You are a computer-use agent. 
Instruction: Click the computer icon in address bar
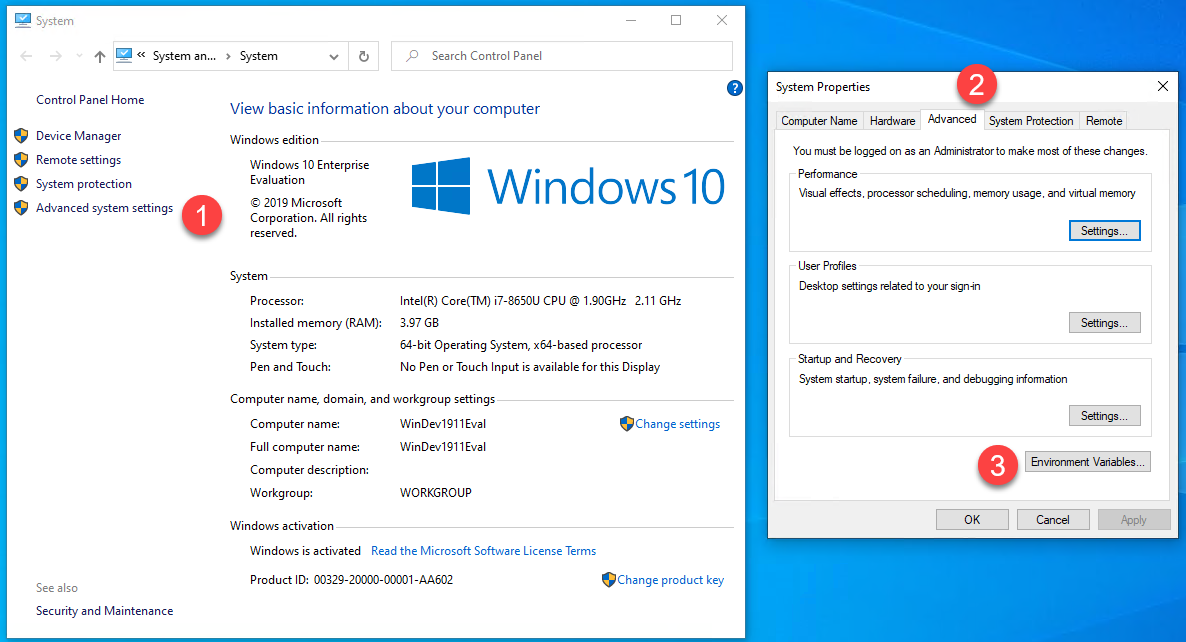(x=124, y=55)
